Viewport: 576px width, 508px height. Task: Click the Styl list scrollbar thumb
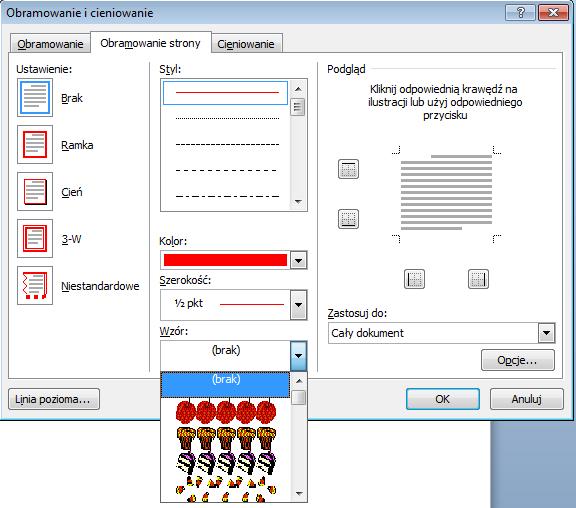pos(298,107)
